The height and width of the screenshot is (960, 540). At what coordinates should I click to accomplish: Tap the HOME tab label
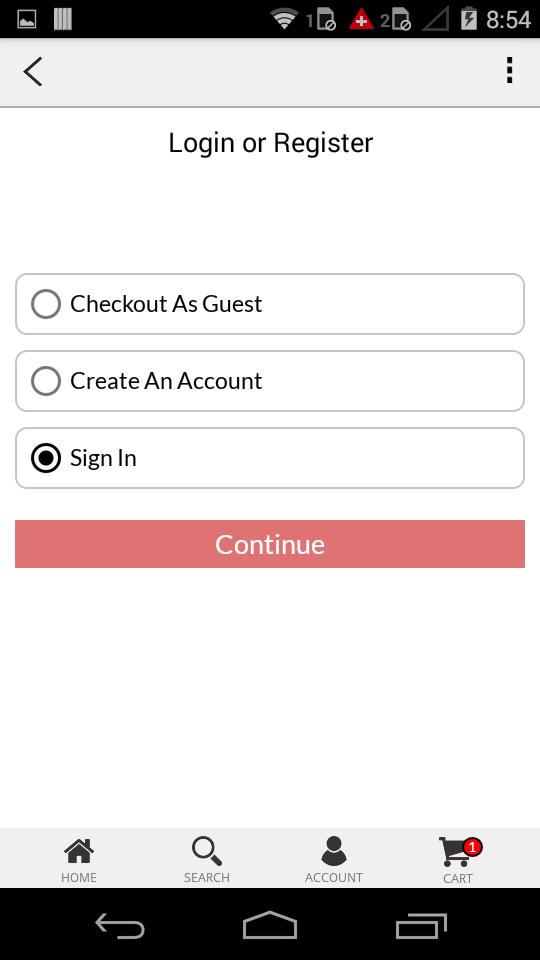tap(79, 877)
